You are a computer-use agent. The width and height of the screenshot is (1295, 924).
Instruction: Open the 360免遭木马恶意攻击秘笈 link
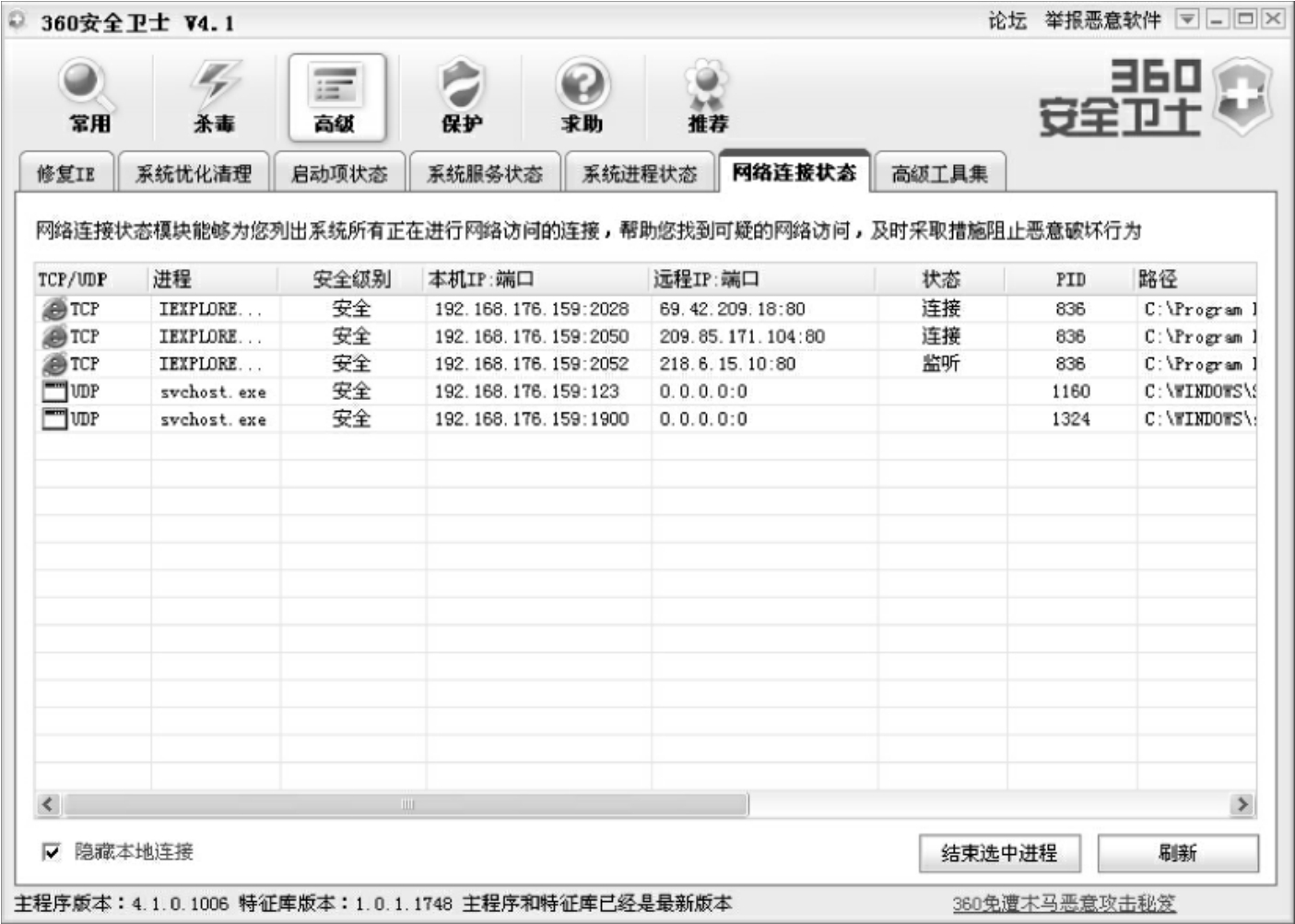coord(1065,904)
